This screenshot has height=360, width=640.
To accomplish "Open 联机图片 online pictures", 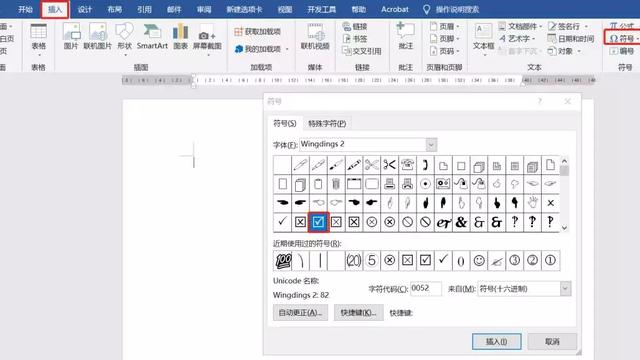I will [x=98, y=37].
